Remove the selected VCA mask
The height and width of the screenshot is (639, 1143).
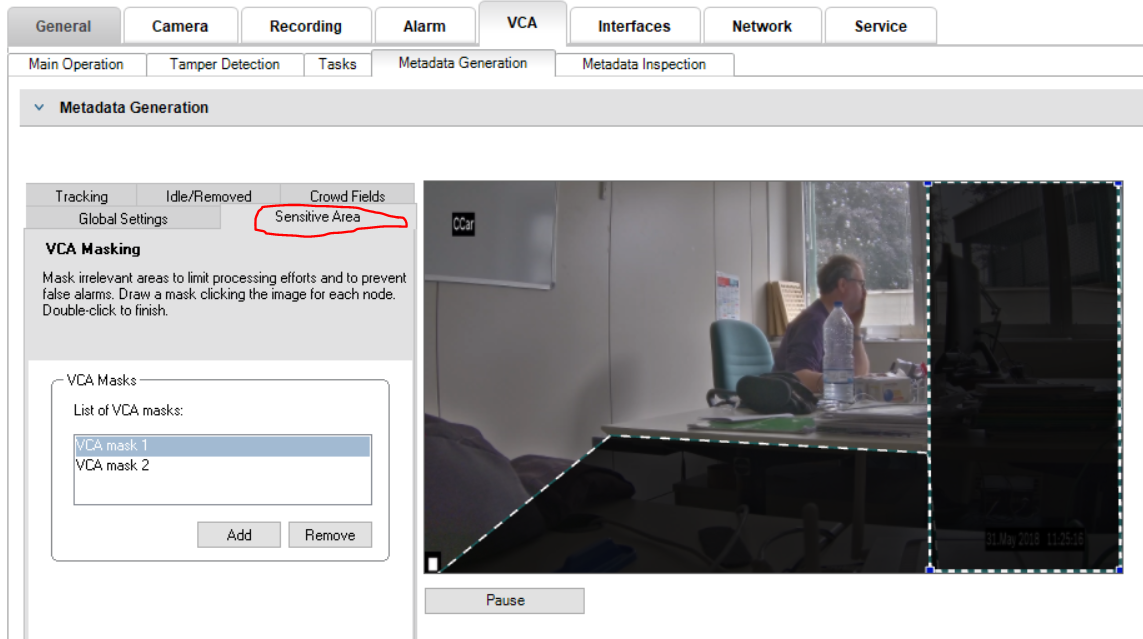330,535
